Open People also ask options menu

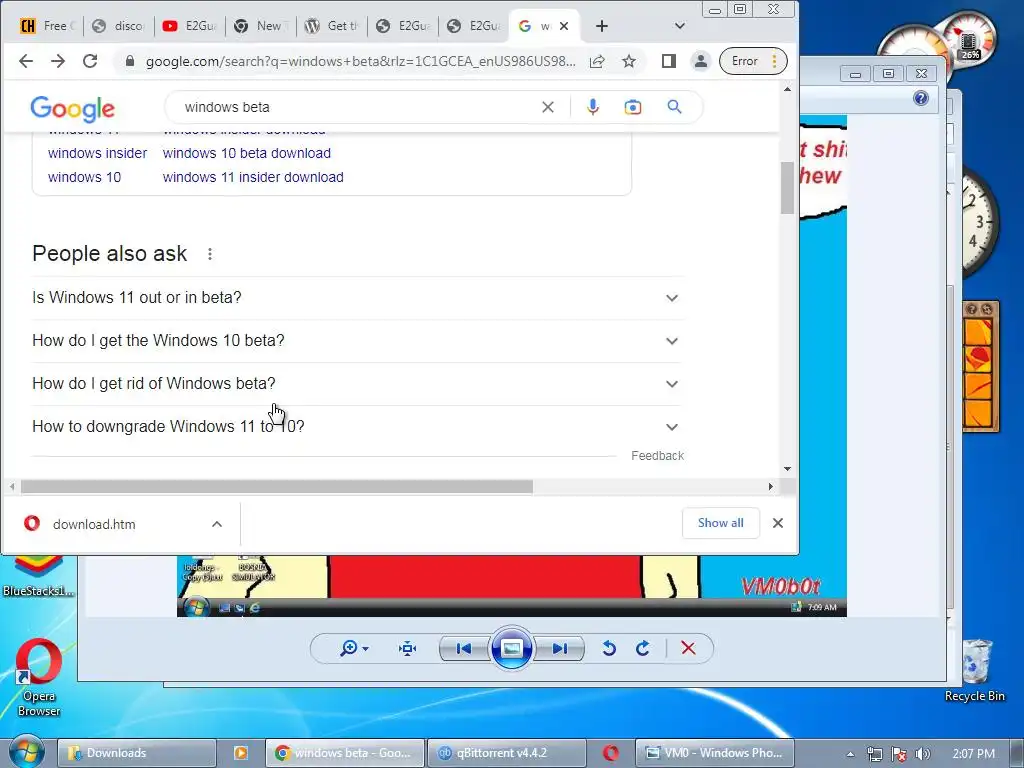click(x=210, y=254)
